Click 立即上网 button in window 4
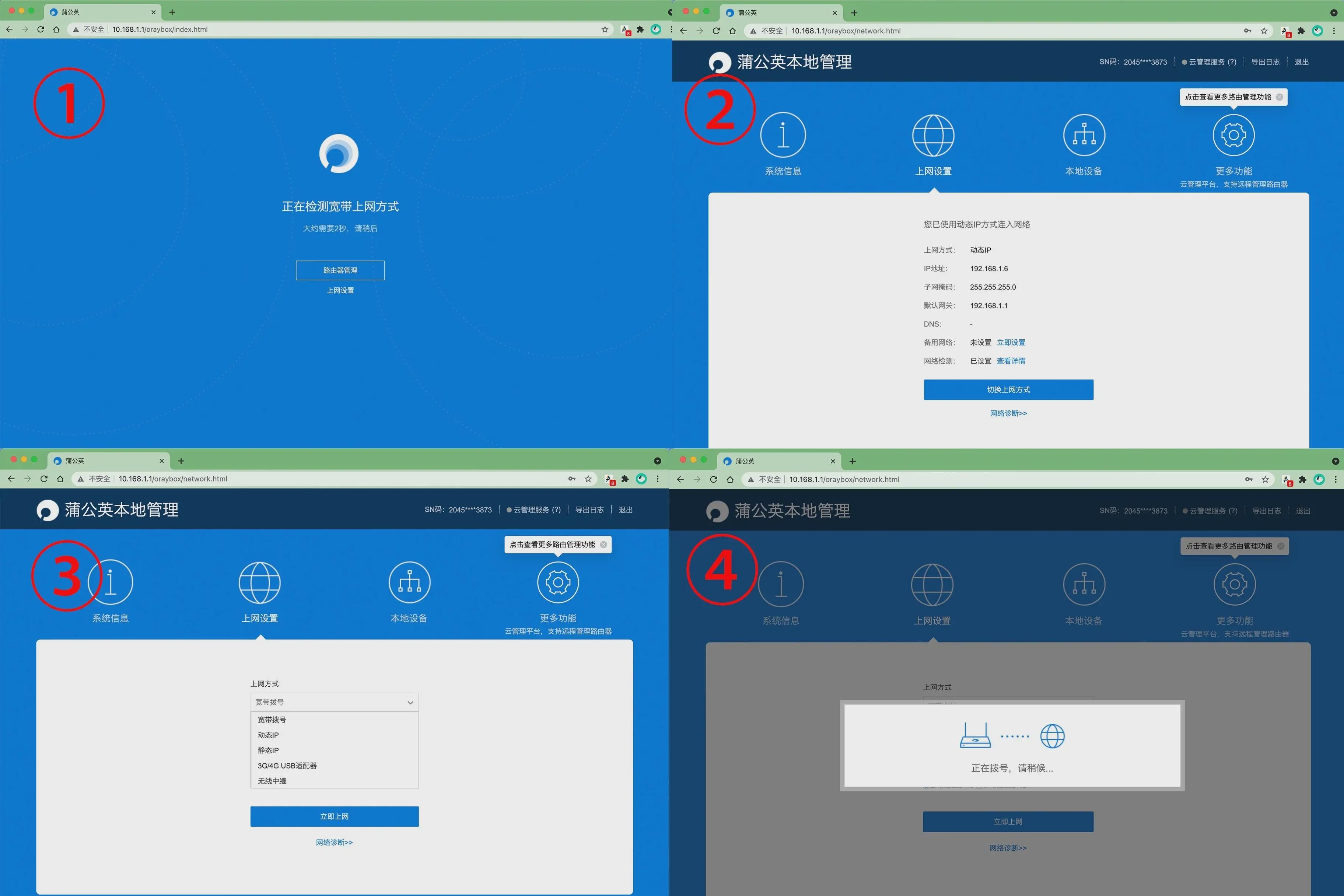This screenshot has height=896, width=1344. (x=1008, y=822)
